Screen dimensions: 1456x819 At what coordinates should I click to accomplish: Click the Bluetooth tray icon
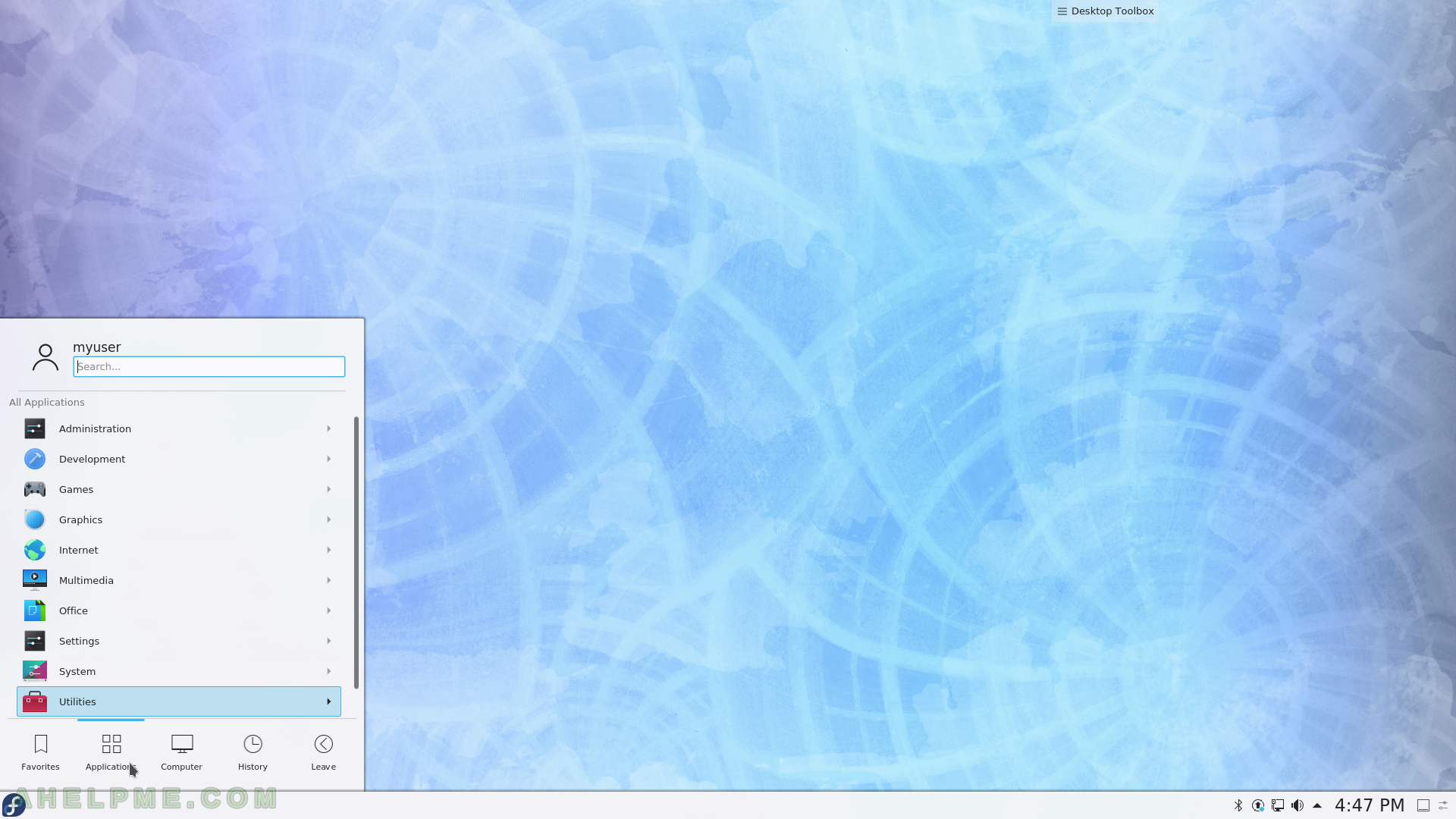(1238, 805)
